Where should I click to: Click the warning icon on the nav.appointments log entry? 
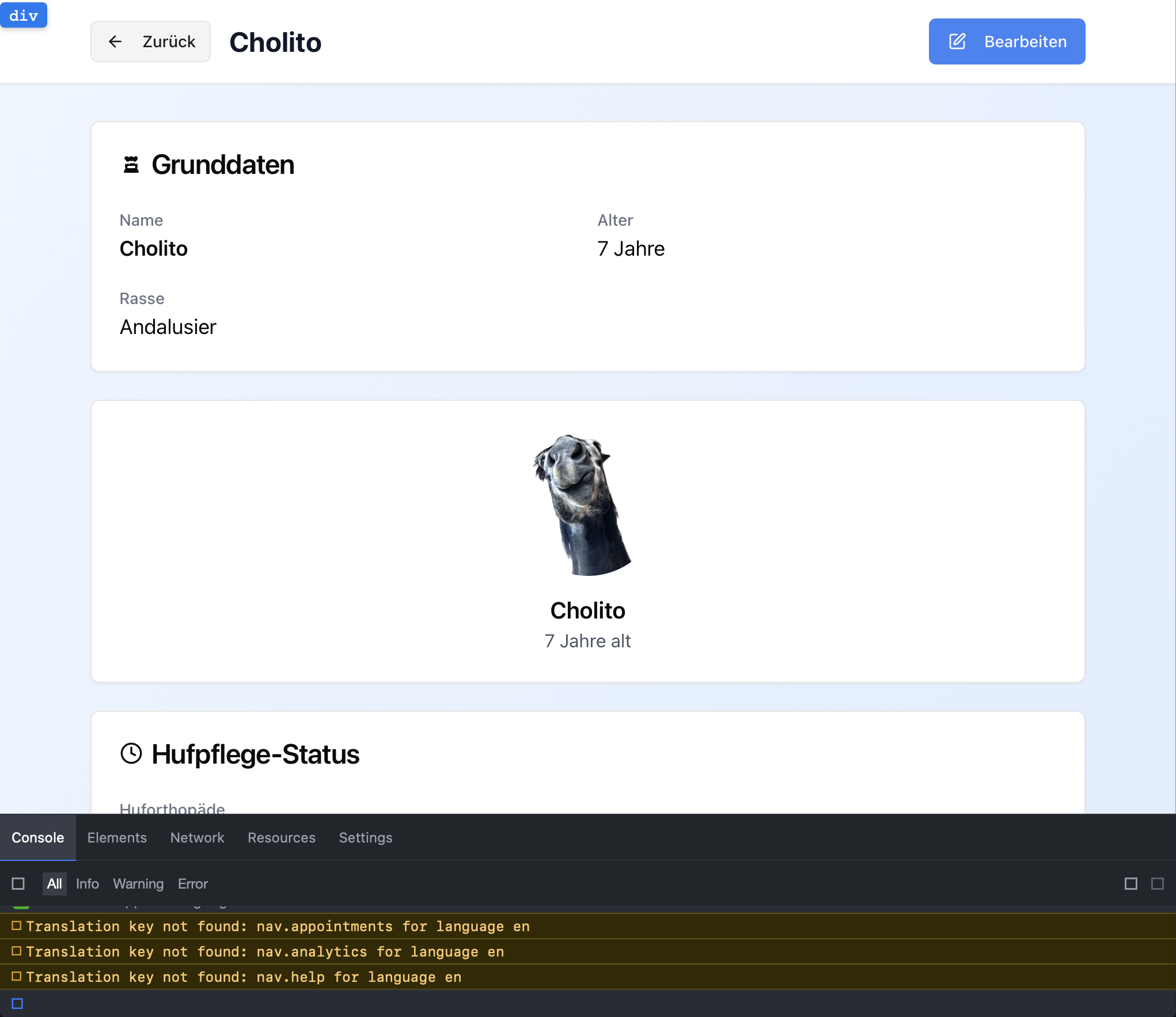pos(17,925)
